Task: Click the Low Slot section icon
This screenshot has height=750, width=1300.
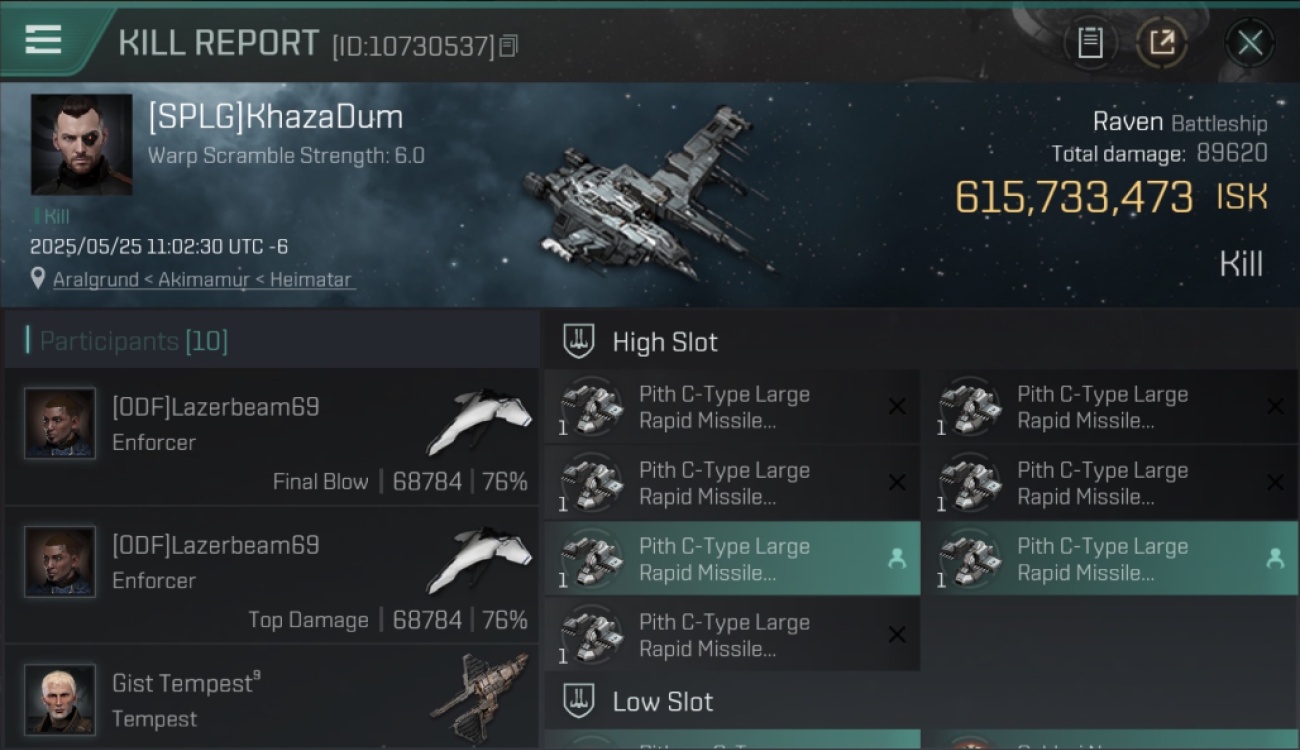Action: (579, 701)
